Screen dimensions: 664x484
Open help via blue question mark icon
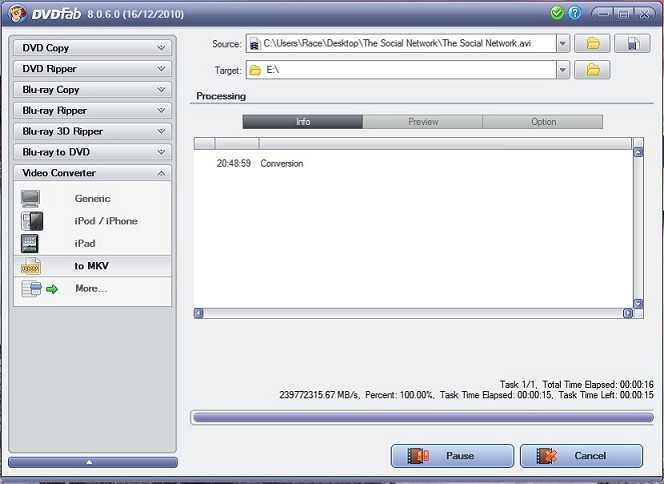[x=575, y=13]
